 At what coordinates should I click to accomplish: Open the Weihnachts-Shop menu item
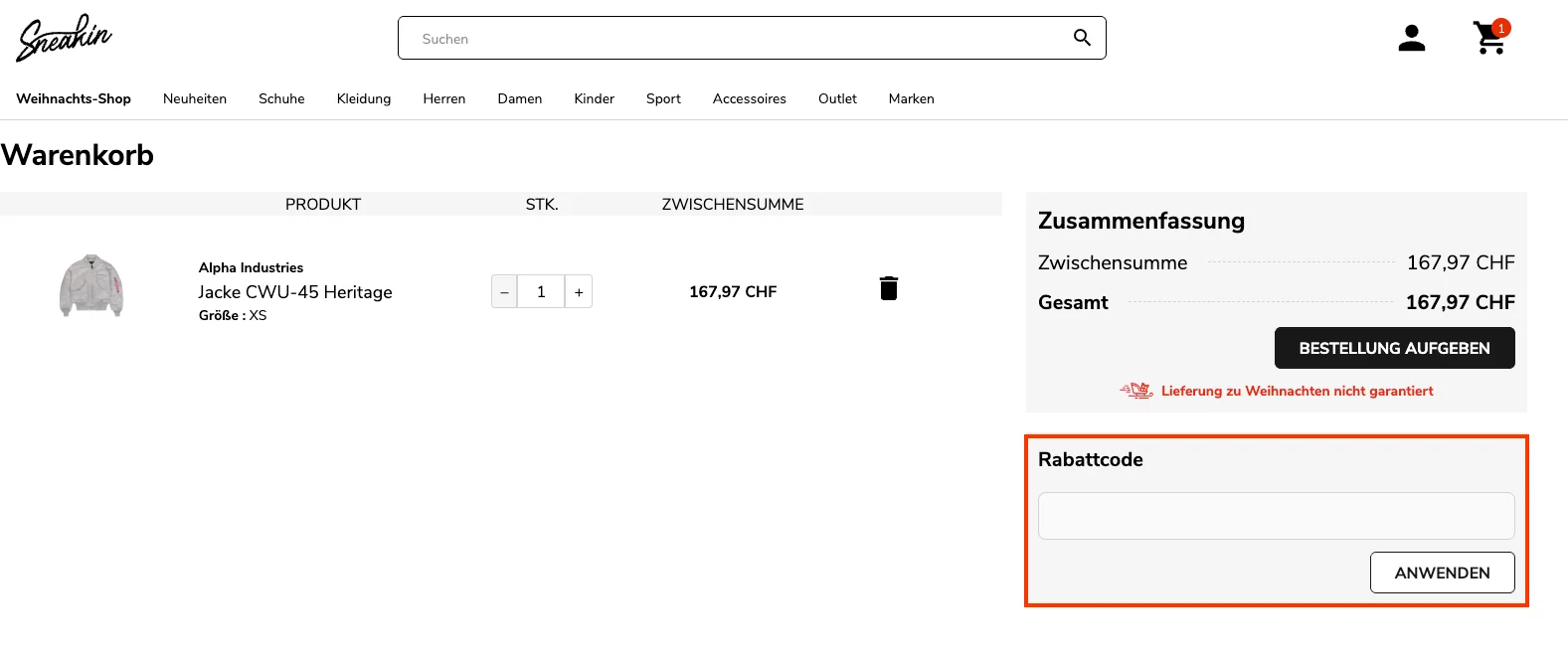pos(74,98)
